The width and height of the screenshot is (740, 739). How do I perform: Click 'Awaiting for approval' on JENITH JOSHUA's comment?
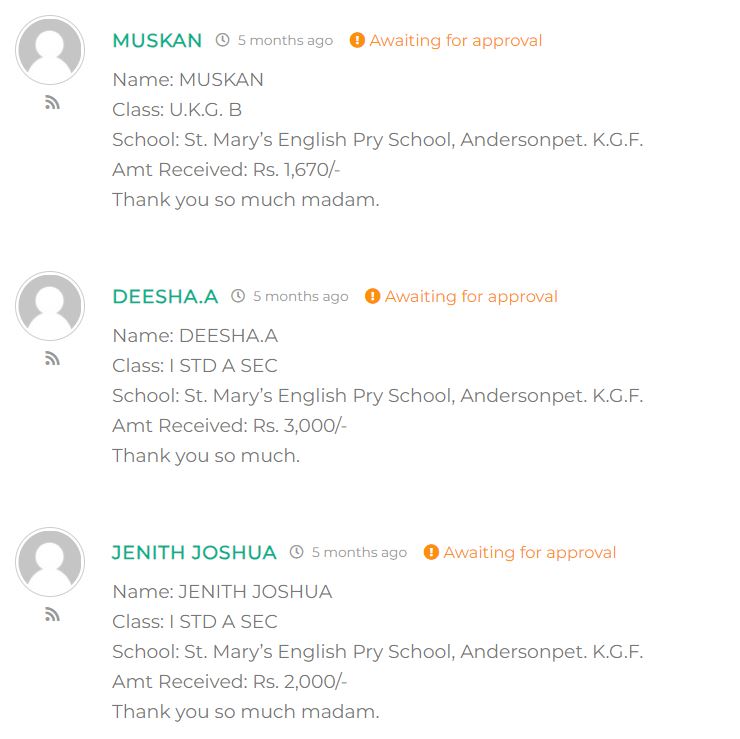[x=530, y=553]
